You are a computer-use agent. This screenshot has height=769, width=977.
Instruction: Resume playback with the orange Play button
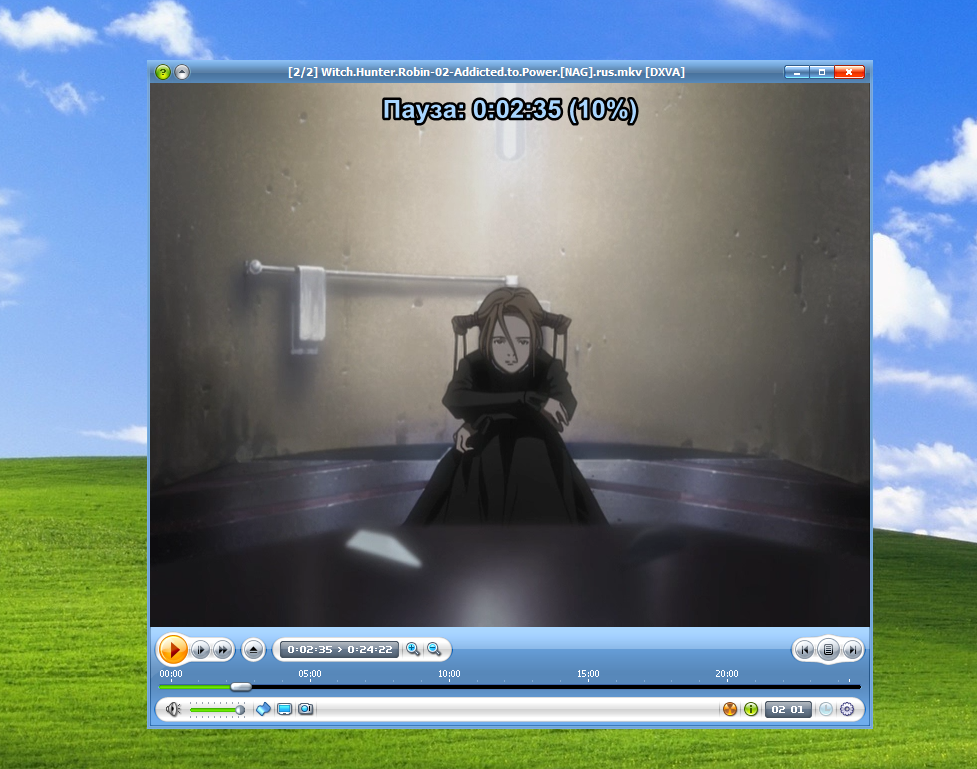(173, 650)
